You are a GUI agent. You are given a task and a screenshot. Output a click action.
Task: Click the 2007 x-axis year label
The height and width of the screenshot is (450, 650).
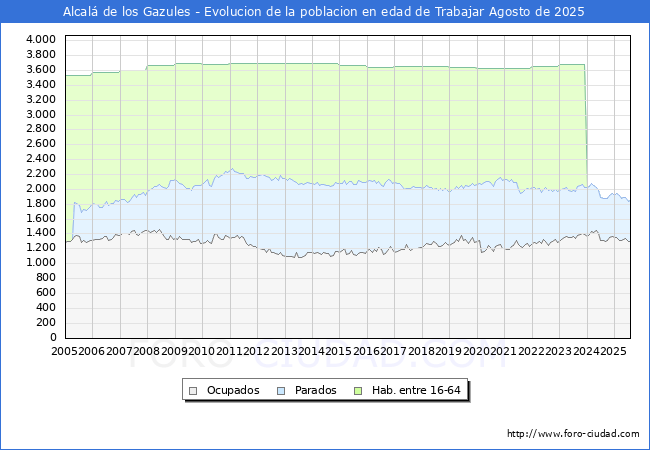click(x=119, y=351)
